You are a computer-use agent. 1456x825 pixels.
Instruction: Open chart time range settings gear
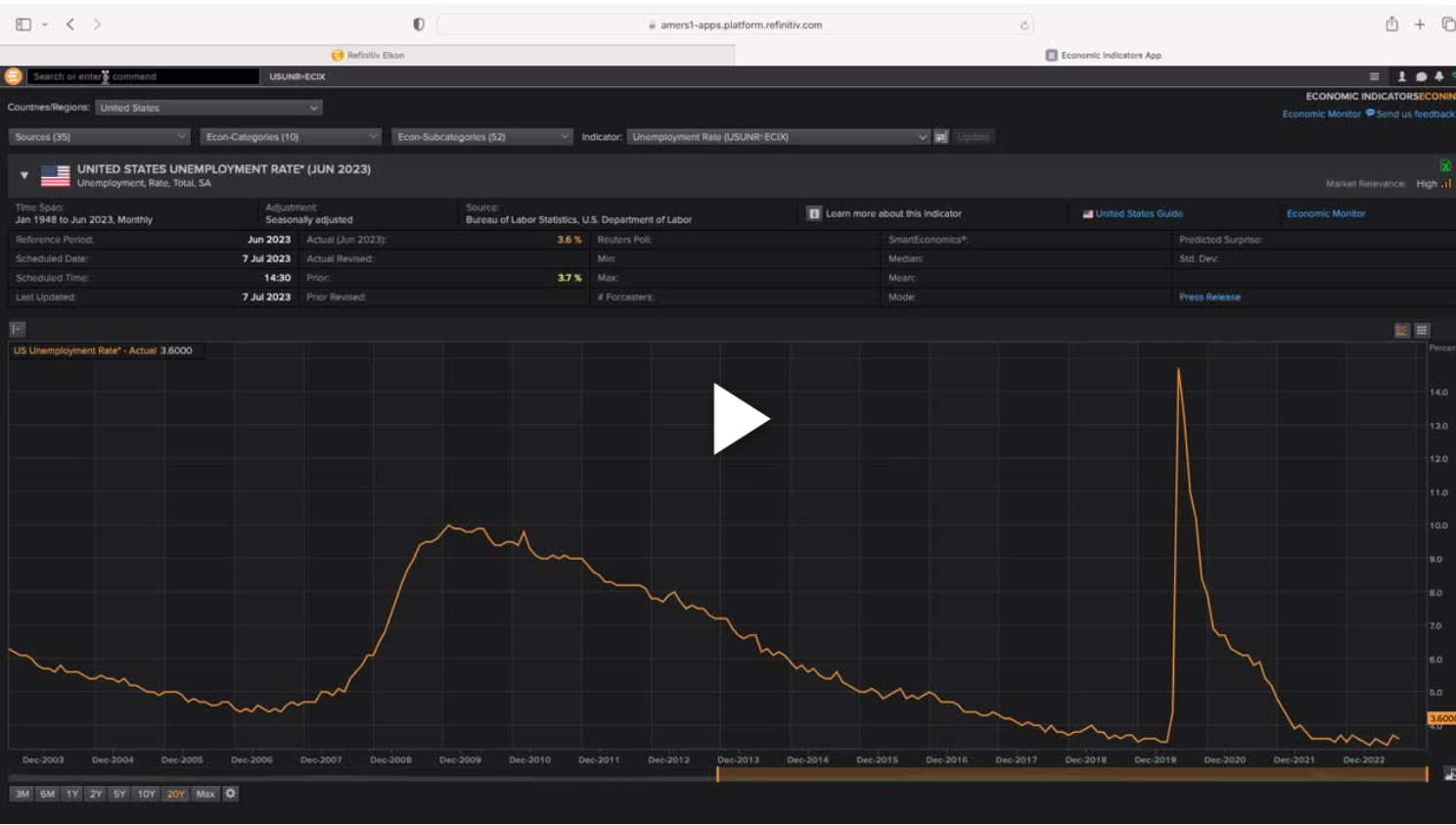(231, 794)
